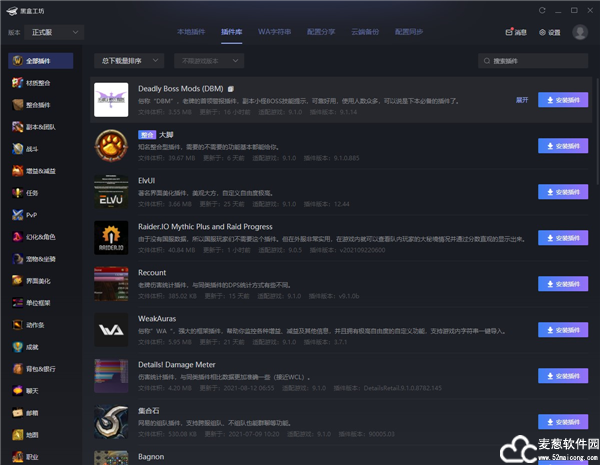Click the copy icon beside Deadly Boss Mods

[x=231, y=89]
